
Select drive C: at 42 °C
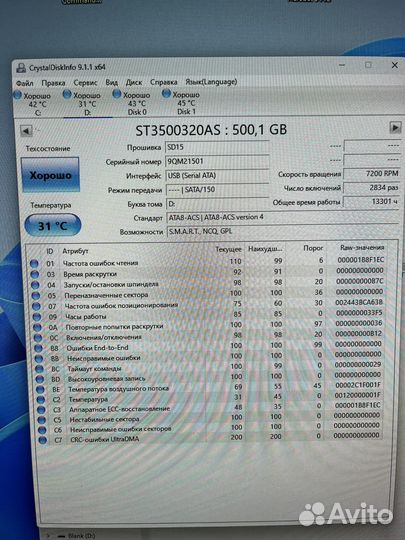(x=32, y=104)
